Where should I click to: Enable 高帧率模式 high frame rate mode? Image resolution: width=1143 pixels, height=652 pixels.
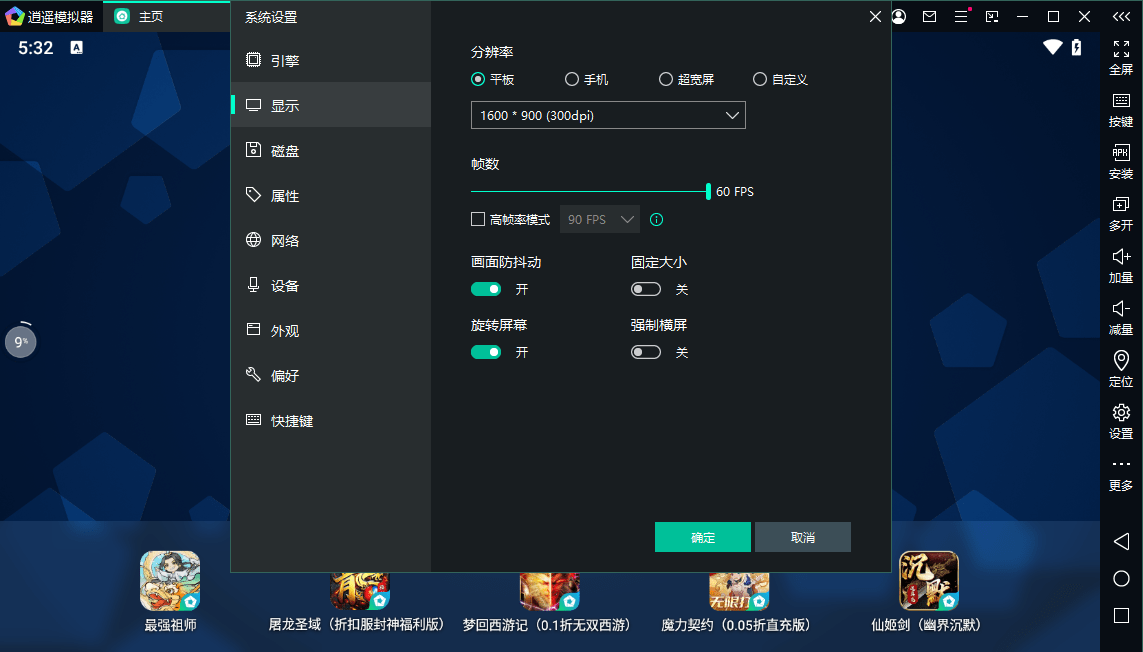478,219
